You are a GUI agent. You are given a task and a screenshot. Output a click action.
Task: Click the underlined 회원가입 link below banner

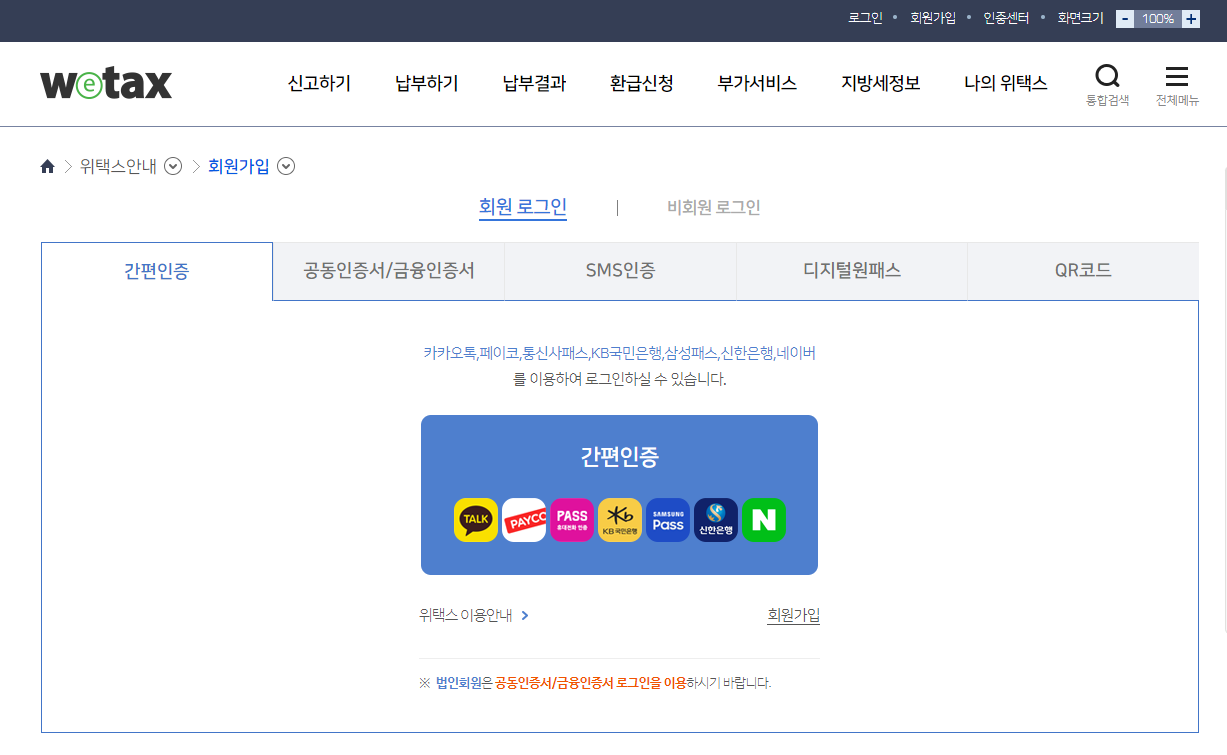click(793, 616)
